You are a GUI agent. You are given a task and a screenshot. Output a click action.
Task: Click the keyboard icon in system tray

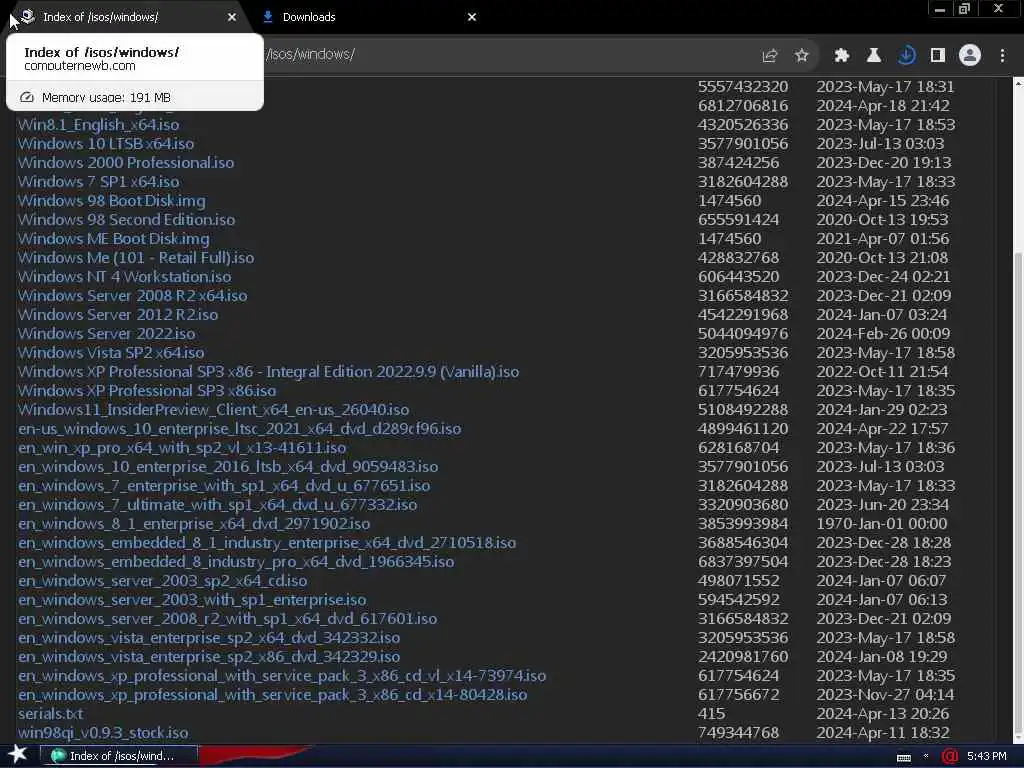point(904,757)
